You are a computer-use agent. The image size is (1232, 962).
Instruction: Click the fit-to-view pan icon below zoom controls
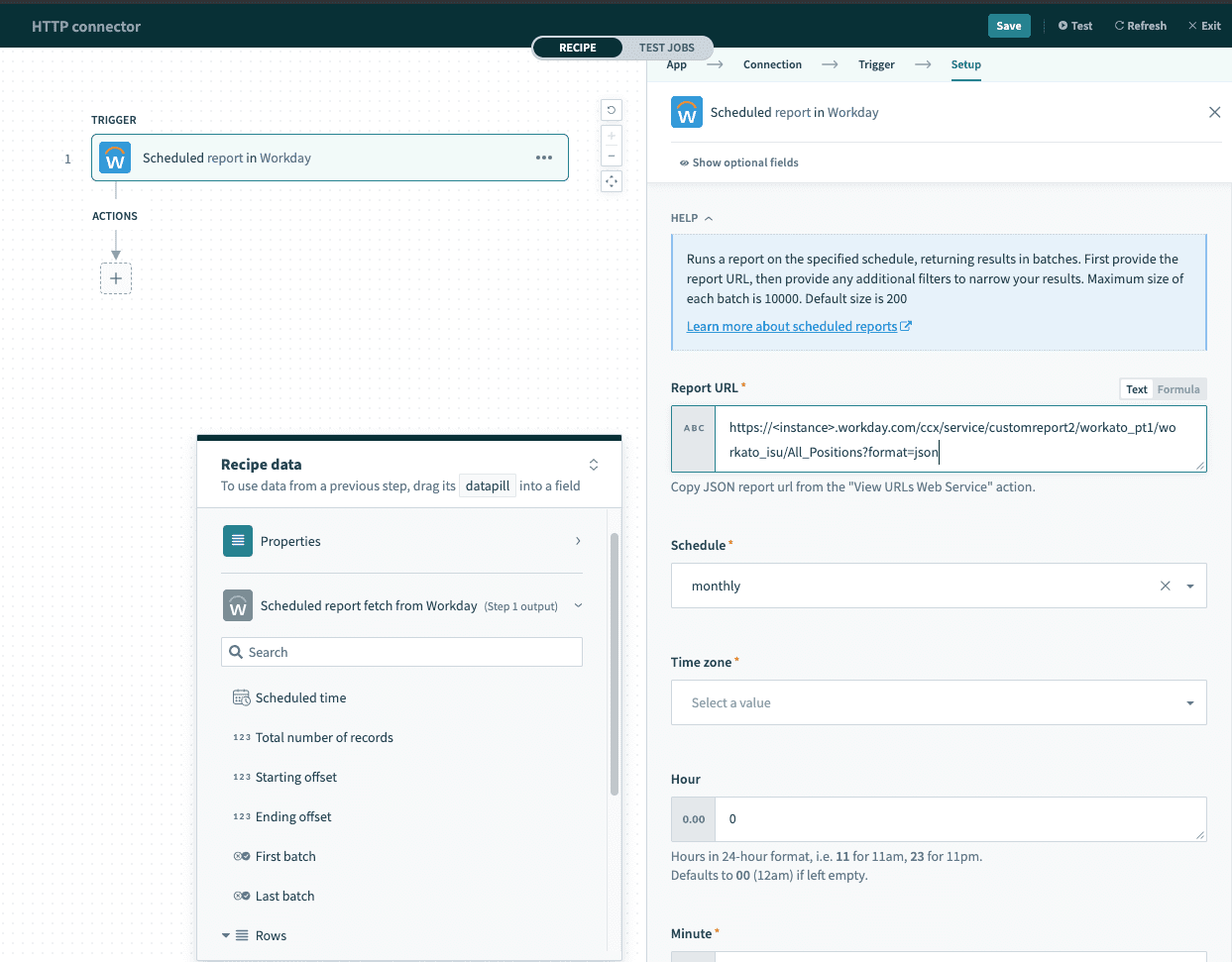coord(612,180)
